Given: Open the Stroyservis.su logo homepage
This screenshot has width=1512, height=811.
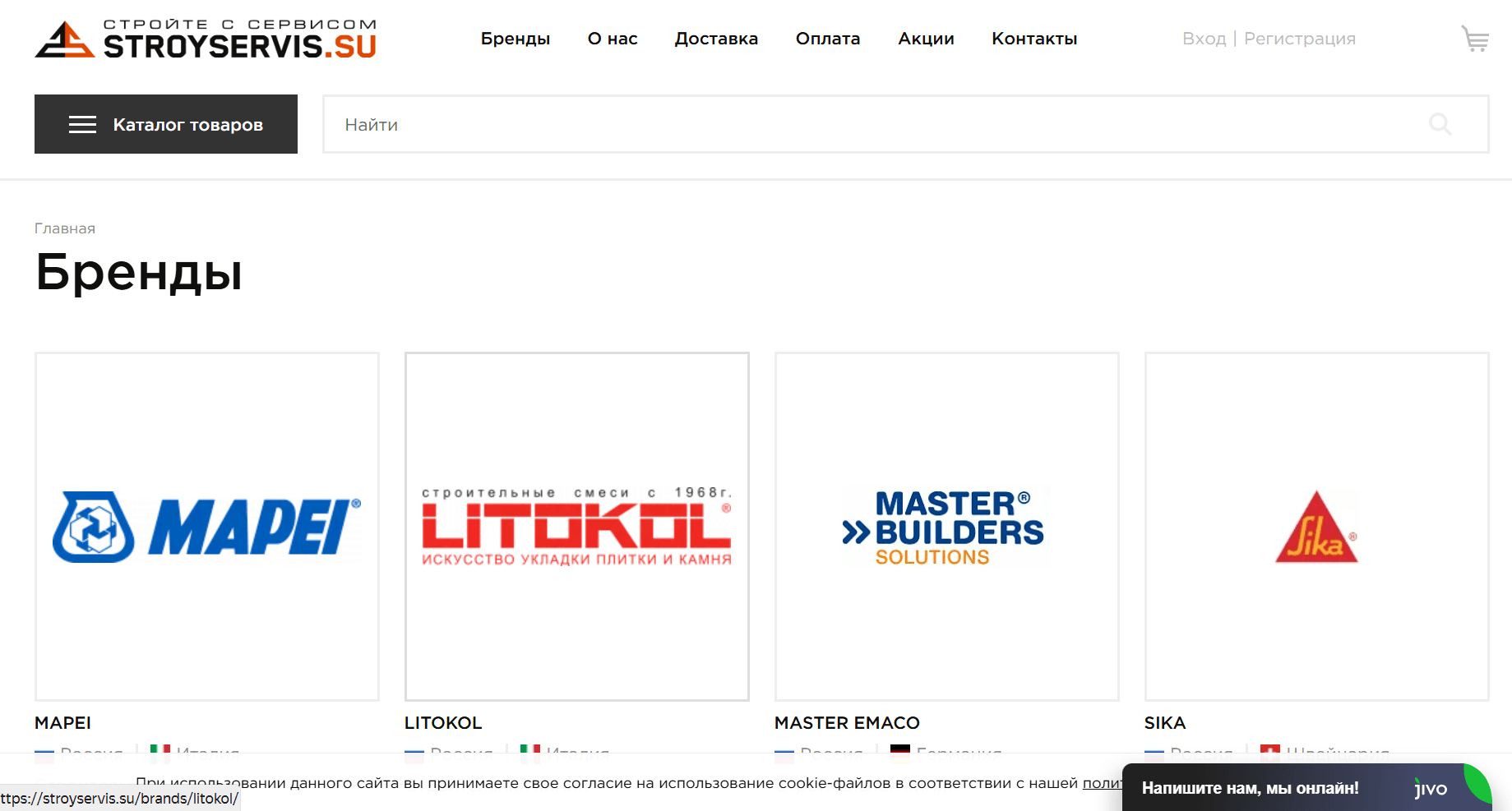Looking at the screenshot, I should pos(206,39).
